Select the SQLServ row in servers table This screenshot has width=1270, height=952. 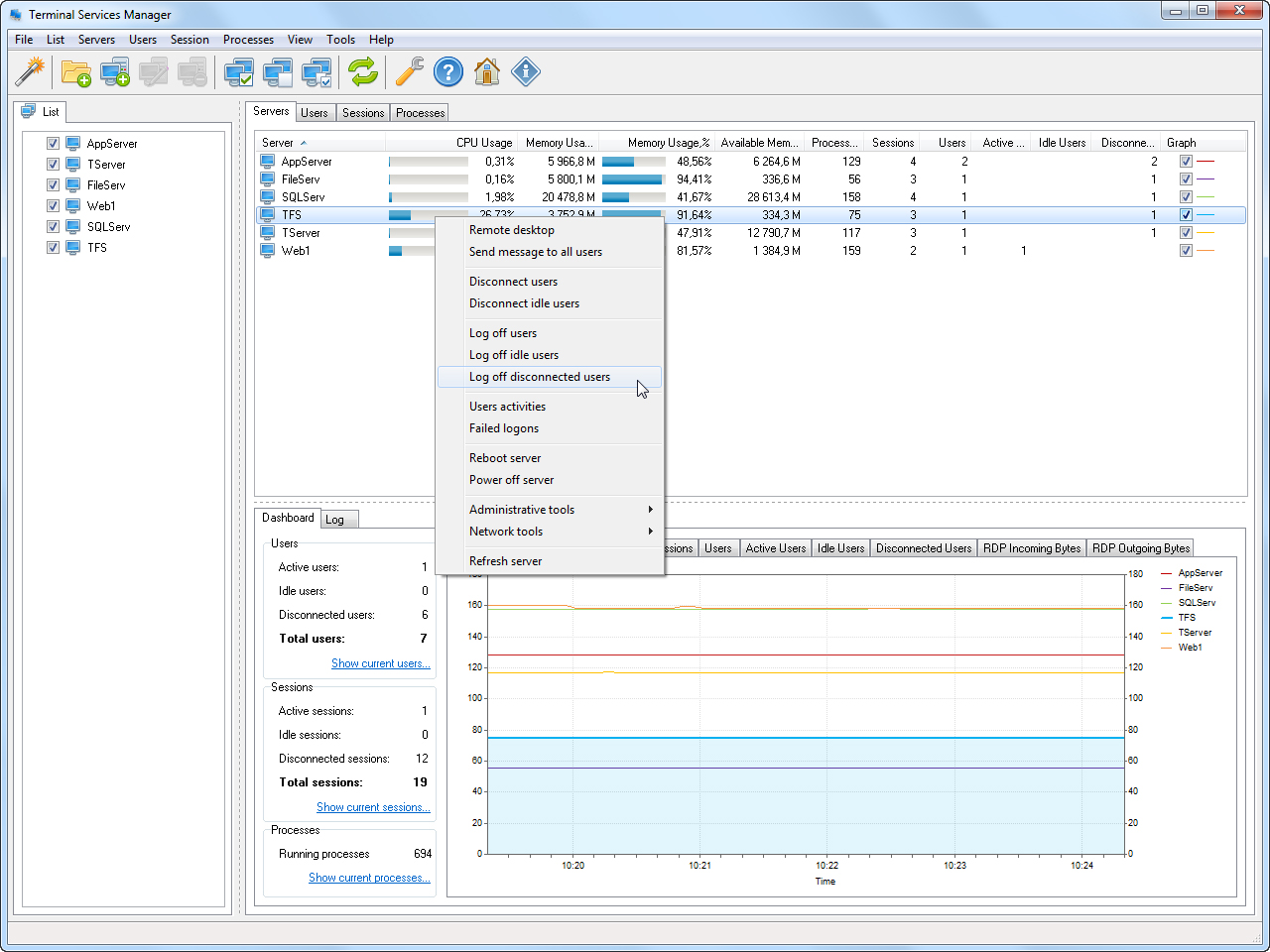(x=304, y=197)
